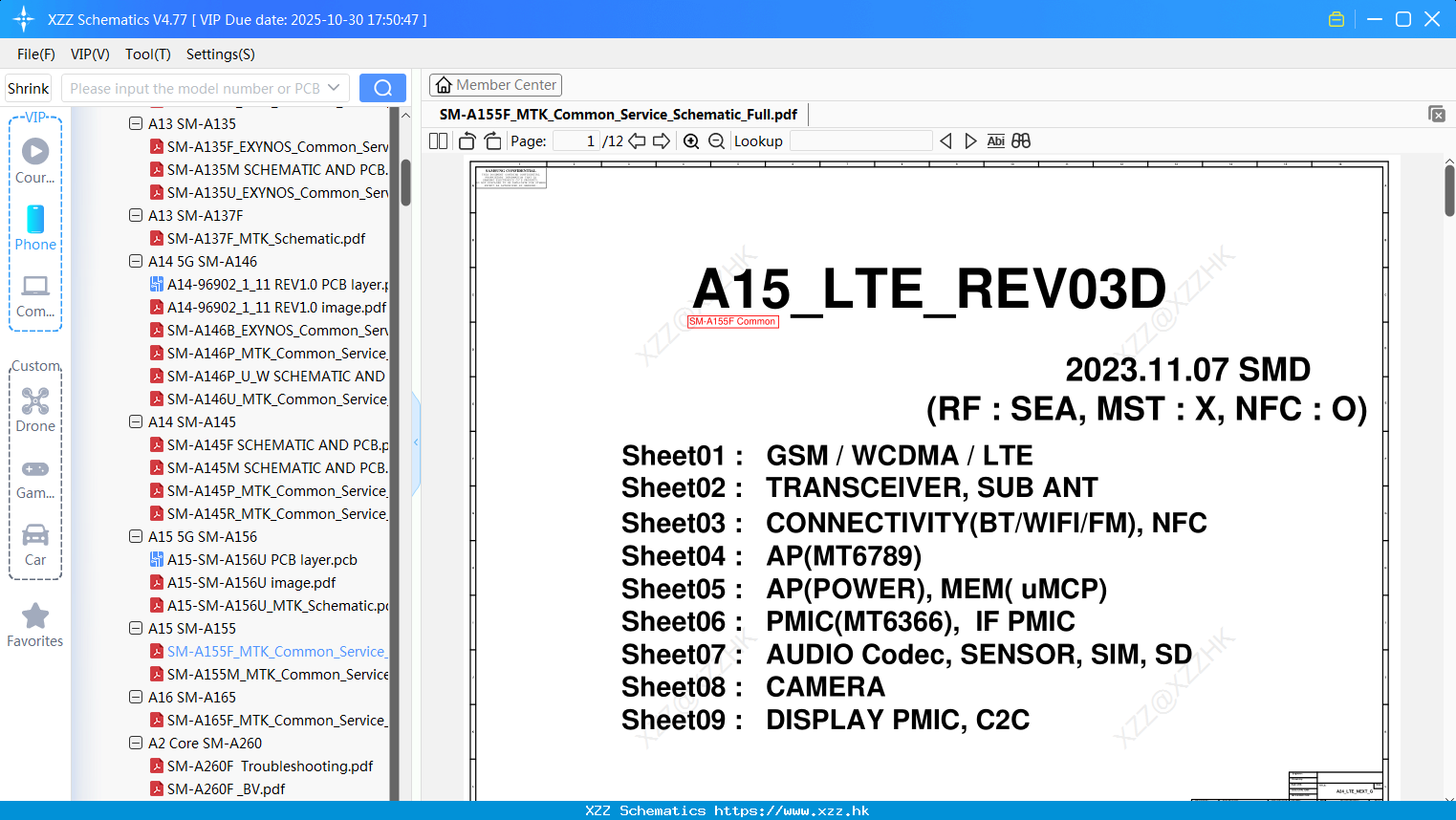This screenshot has width=1456, height=820.
Task: Open A15-SM-A156U image.pdf
Action: click(x=243, y=582)
